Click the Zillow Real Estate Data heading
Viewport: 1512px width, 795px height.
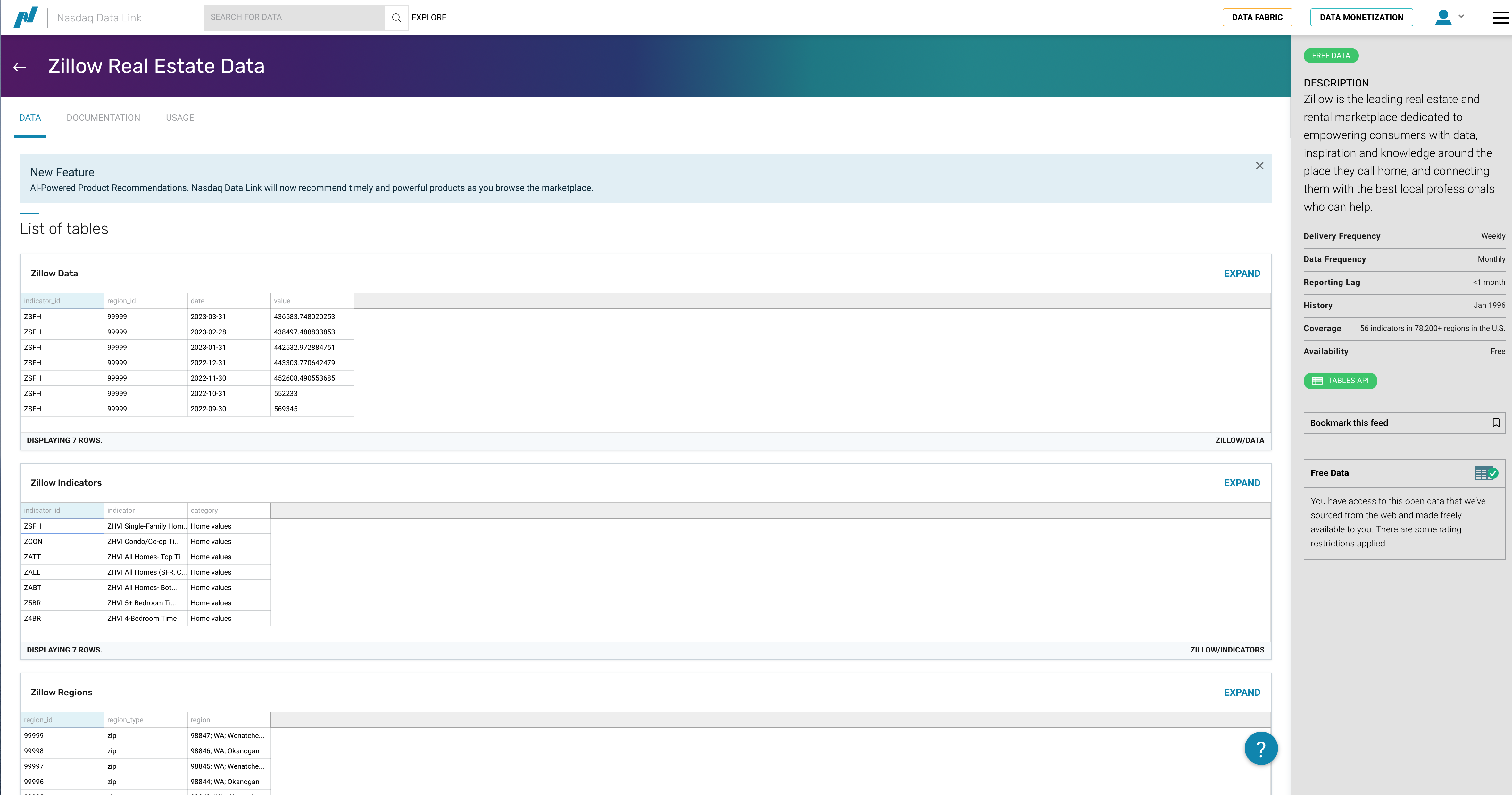click(x=156, y=66)
